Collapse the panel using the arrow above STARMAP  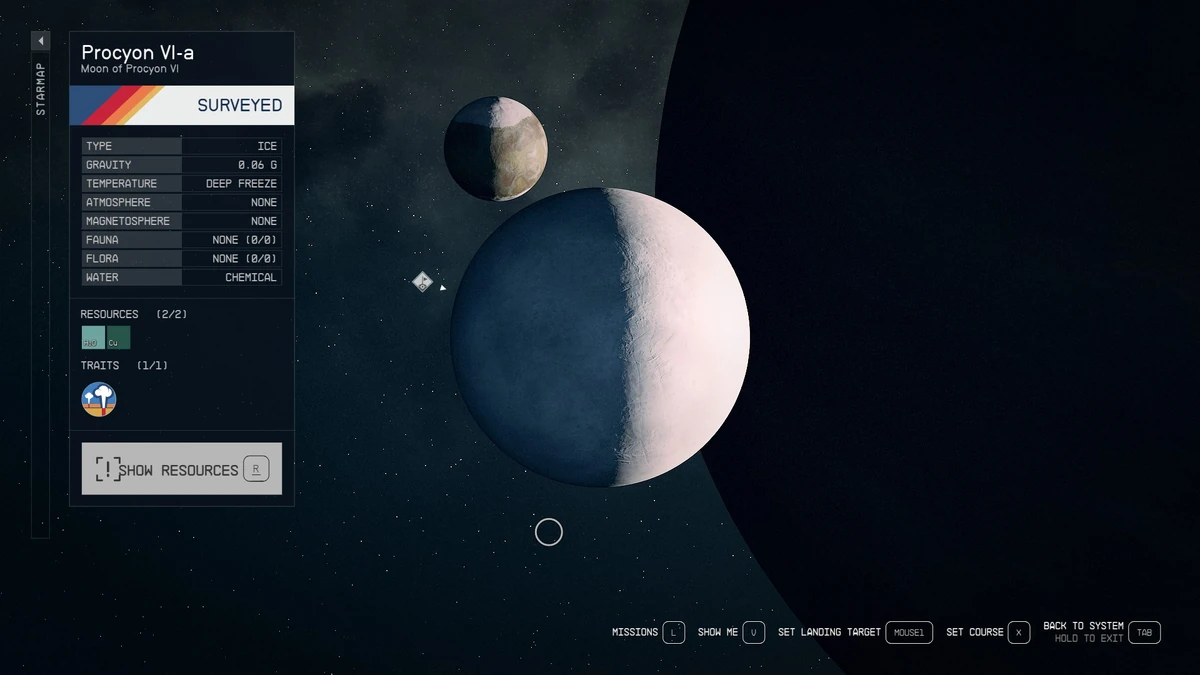coord(40,40)
